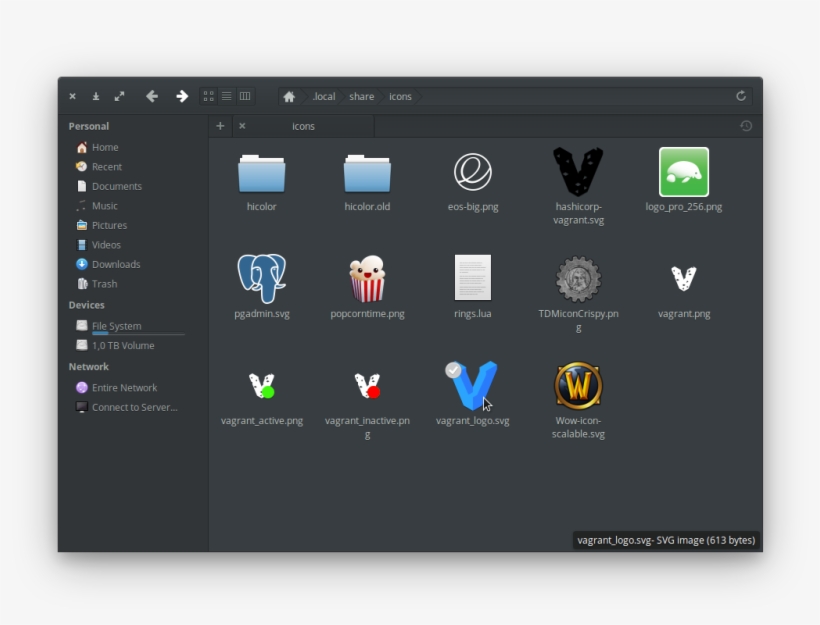Browse Entire Network
This screenshot has height=625, width=820.
tap(124, 388)
